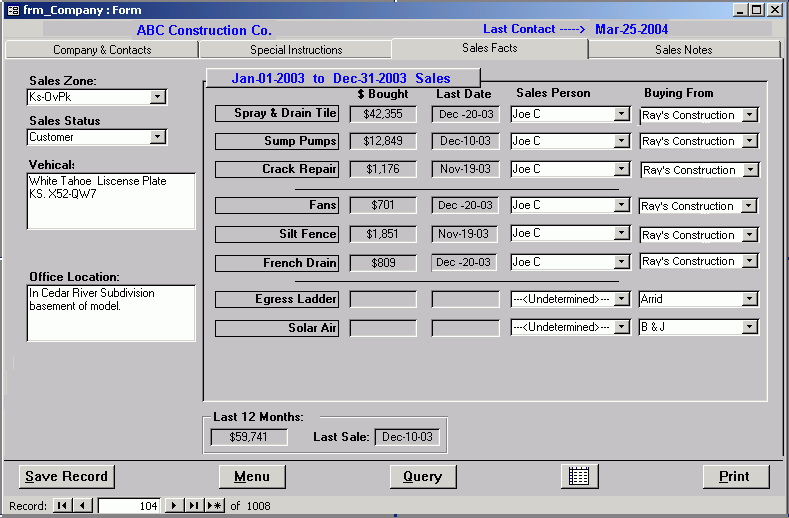Jump to last record arrow
This screenshot has height=518, width=789.
pos(194,506)
